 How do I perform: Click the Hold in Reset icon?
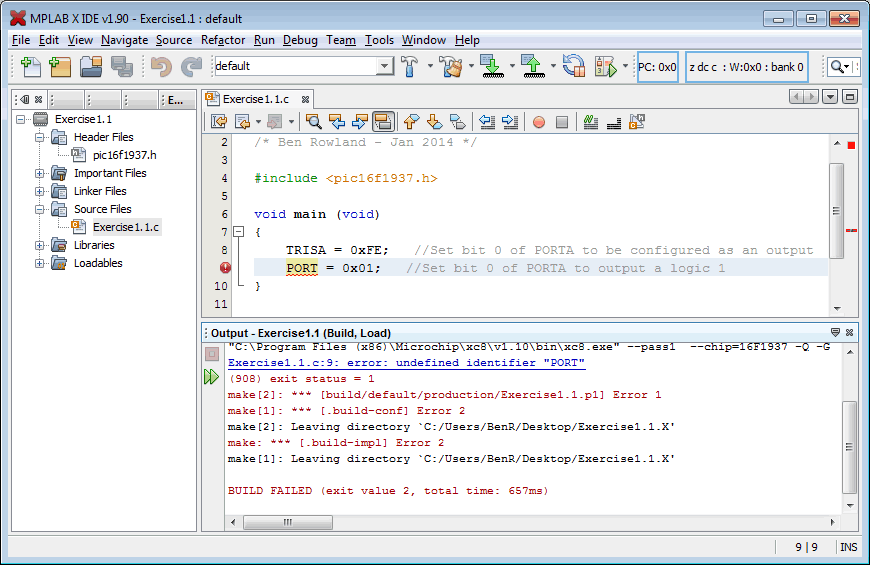click(x=574, y=67)
